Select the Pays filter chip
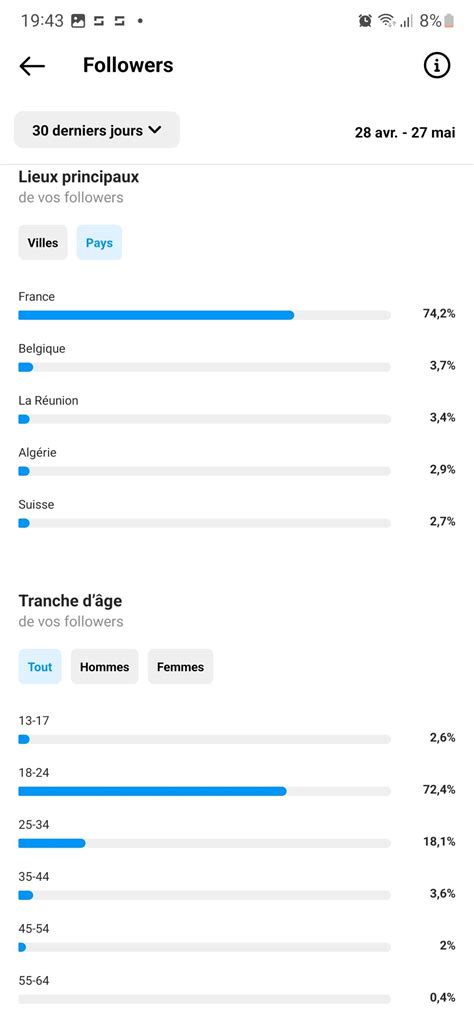The width and height of the screenshot is (474, 1016). click(99, 243)
